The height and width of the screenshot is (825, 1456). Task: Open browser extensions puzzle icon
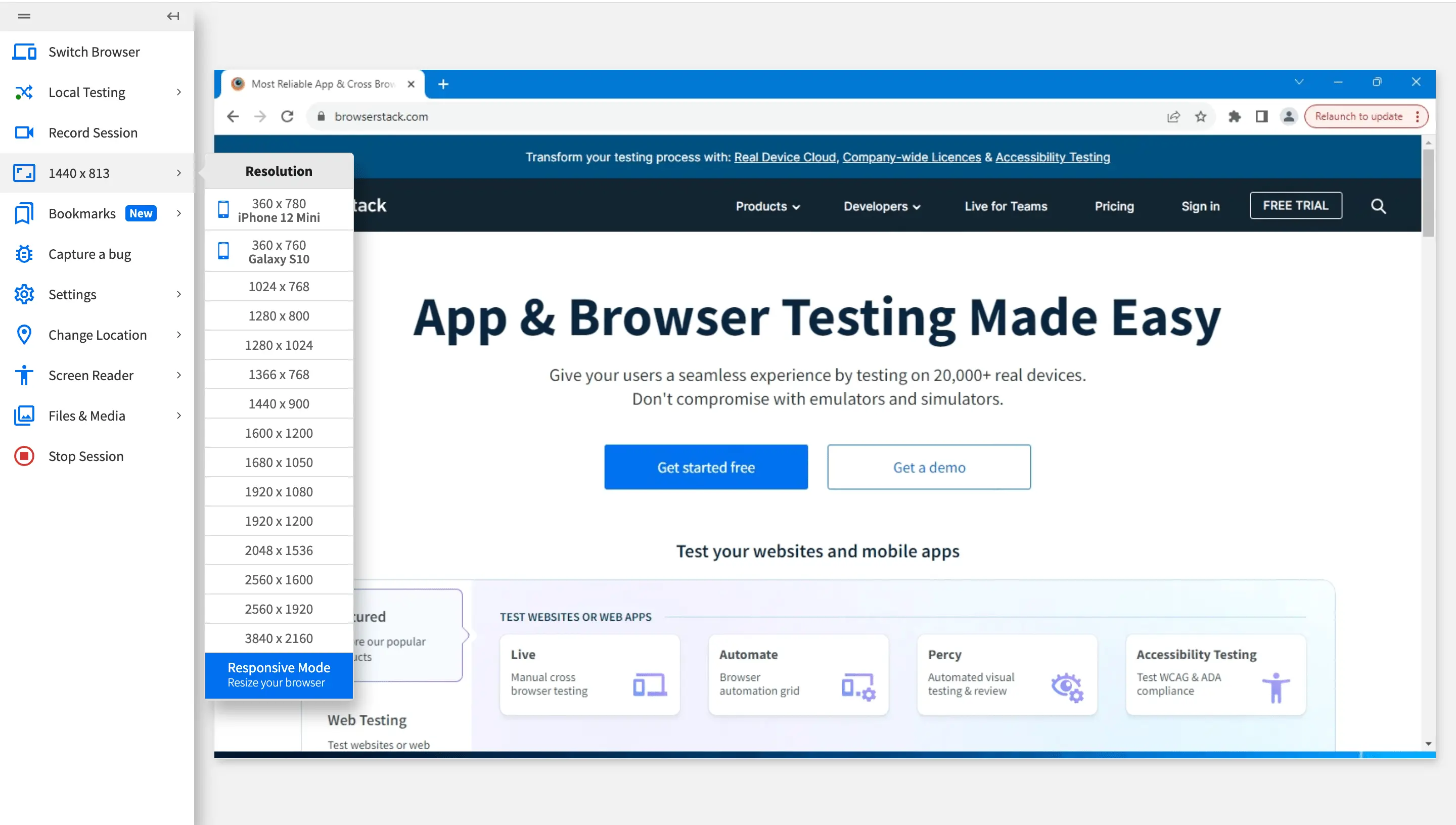point(1234,116)
